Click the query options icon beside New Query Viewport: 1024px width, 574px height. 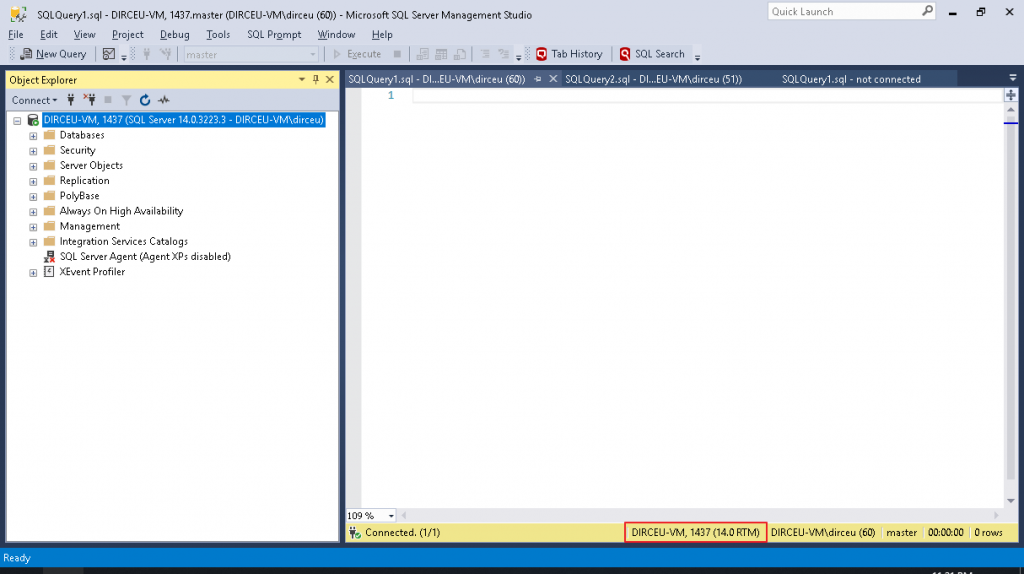pyautogui.click(x=109, y=54)
